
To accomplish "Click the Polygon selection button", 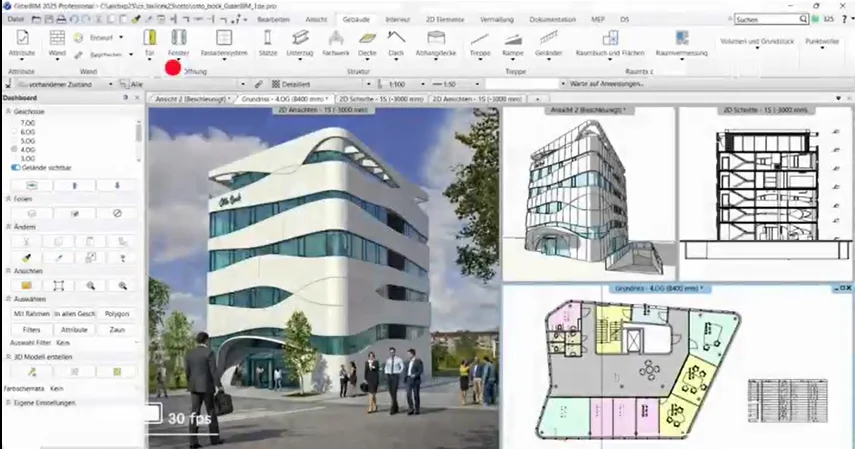I will [117, 314].
